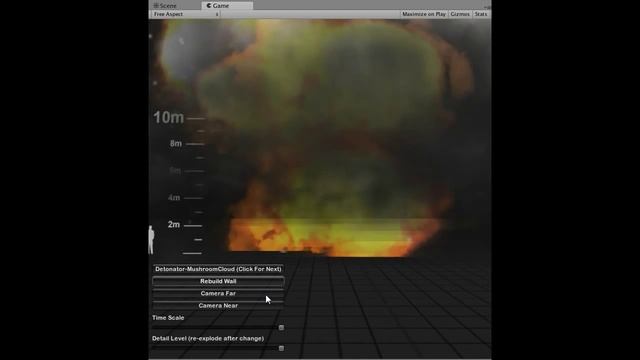The image size is (640, 360).
Task: Click the Detail Level slider handle
Action: point(281,348)
